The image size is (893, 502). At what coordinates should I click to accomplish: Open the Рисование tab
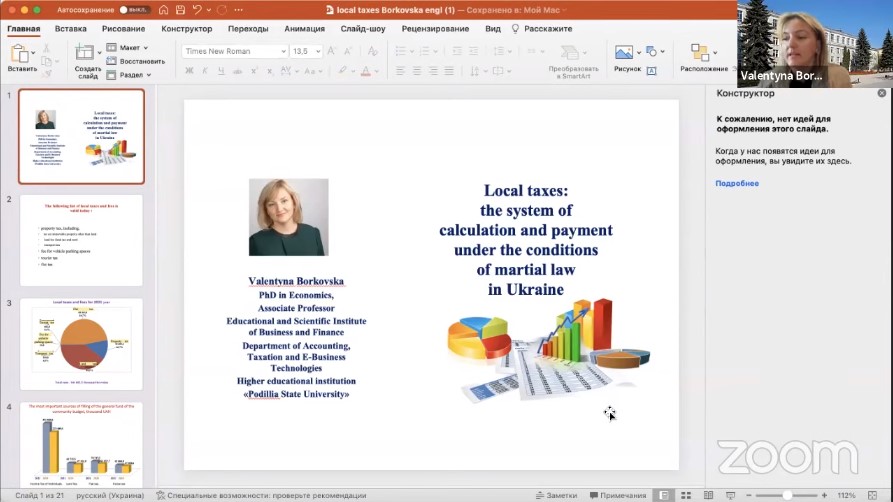(x=124, y=28)
